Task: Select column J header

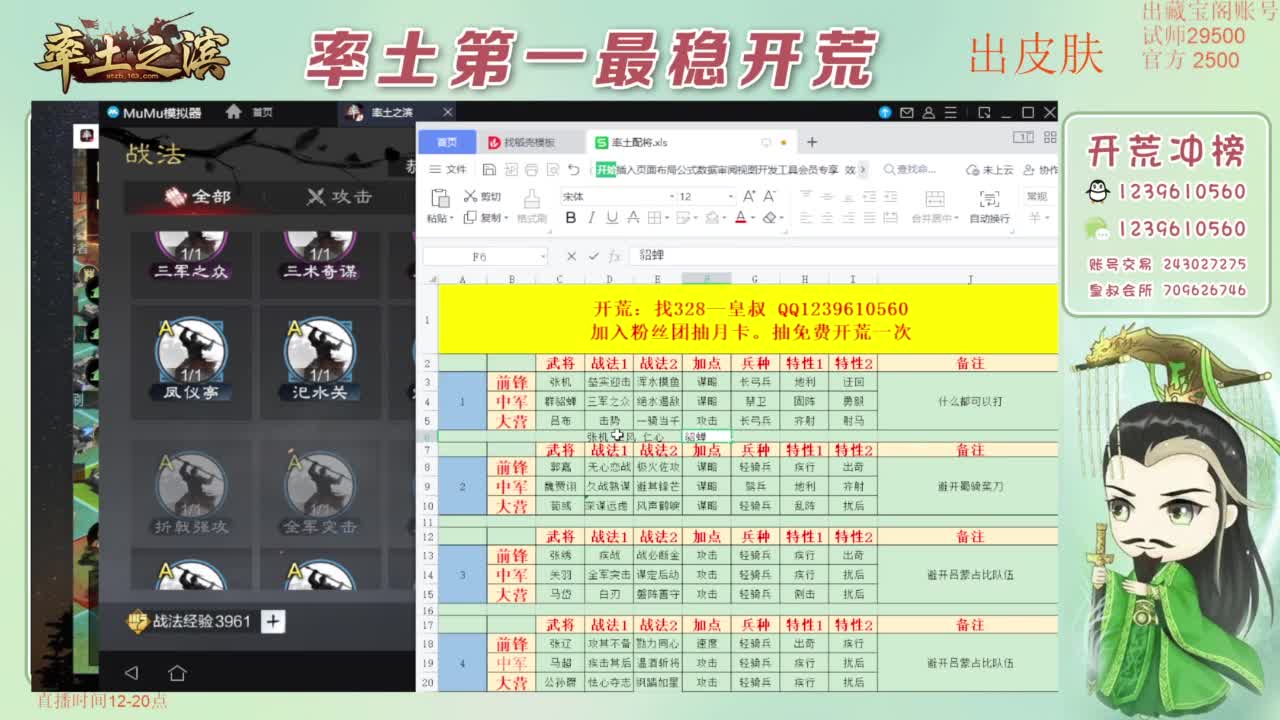Action: 969,279
